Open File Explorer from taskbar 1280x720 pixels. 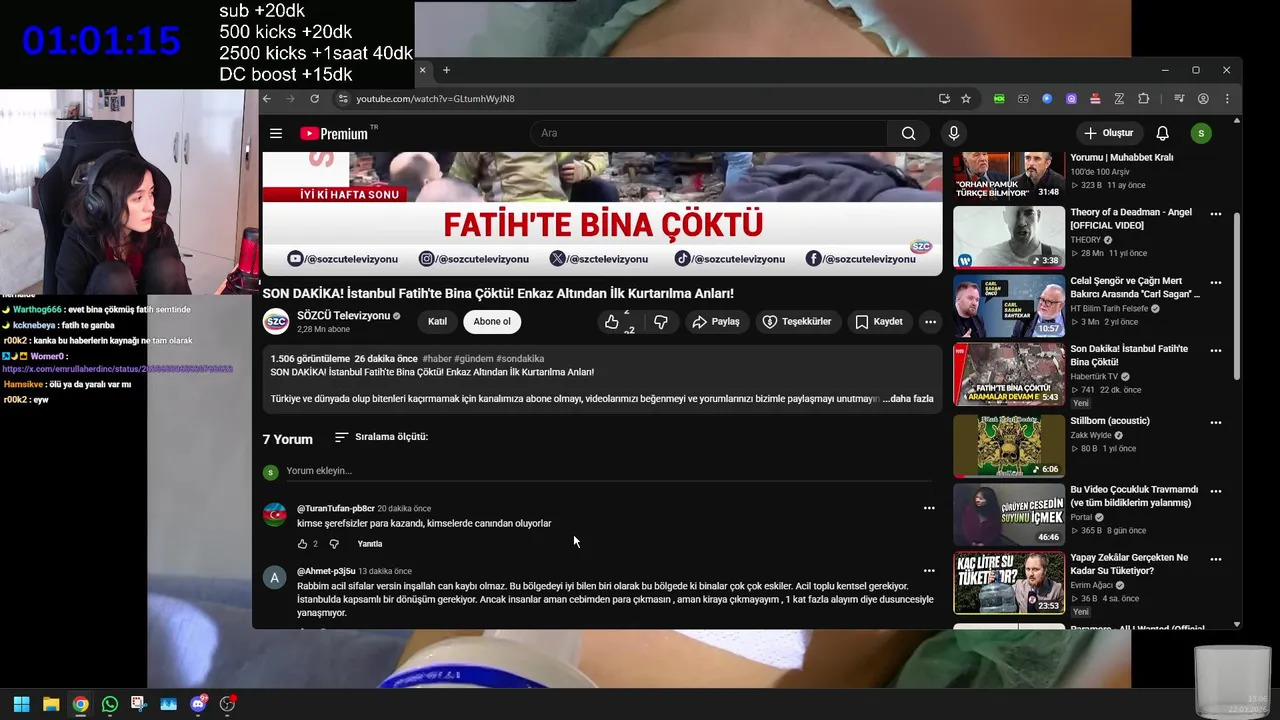point(51,704)
